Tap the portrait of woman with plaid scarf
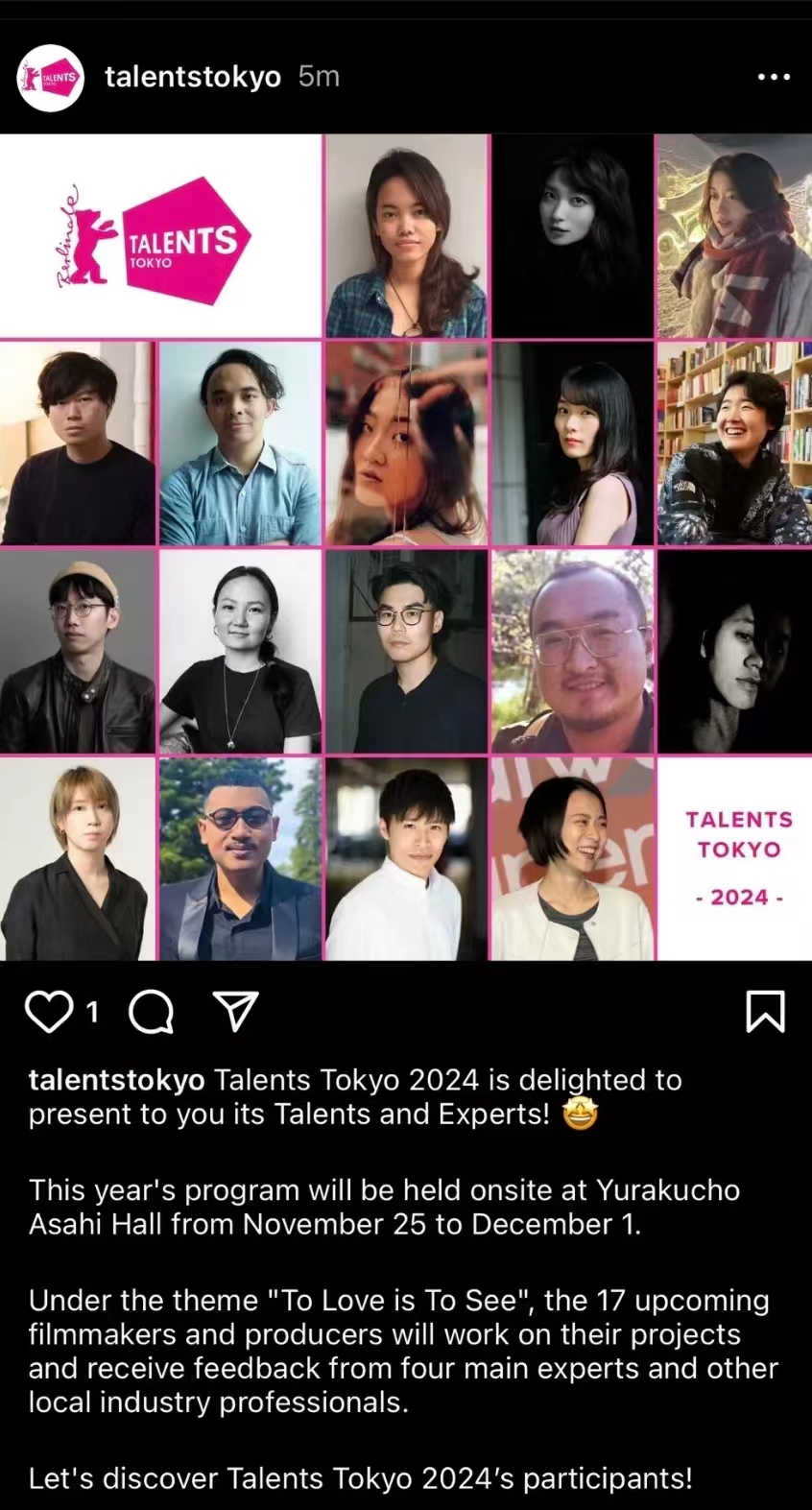This screenshot has height=1510, width=812. coord(734,236)
